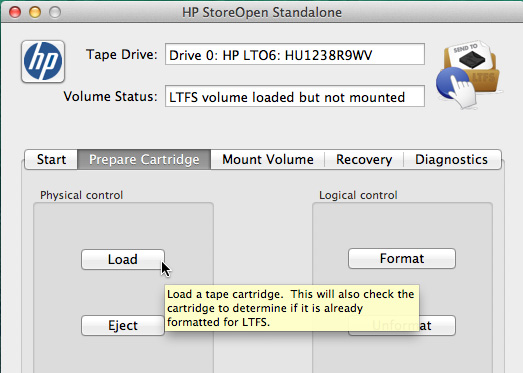Screen dimensions: 523x373
Task: Close the HP StoreOpen window
Action: [x=15, y=12]
